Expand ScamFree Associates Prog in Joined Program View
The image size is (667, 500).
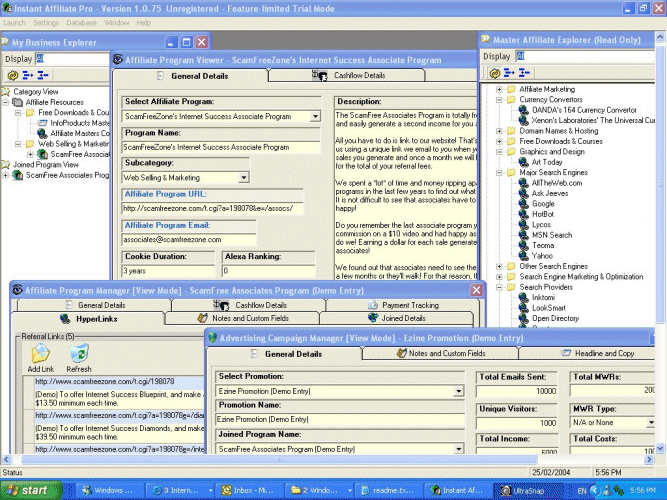pos(6,175)
